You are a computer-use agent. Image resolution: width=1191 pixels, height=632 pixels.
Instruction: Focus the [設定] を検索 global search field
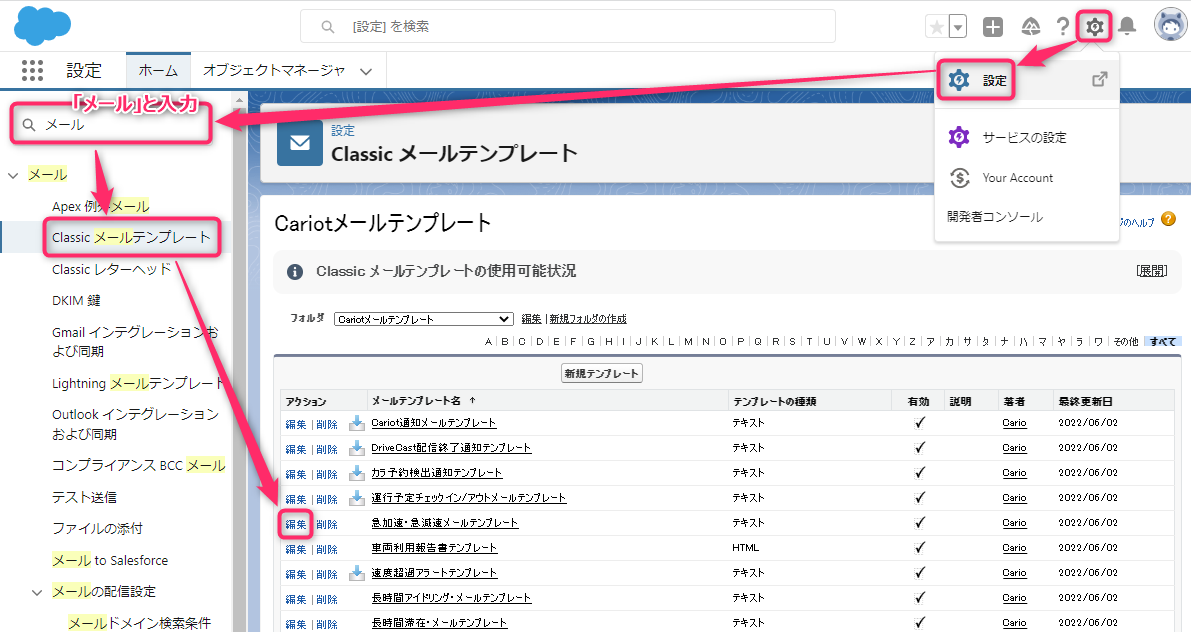click(567, 27)
